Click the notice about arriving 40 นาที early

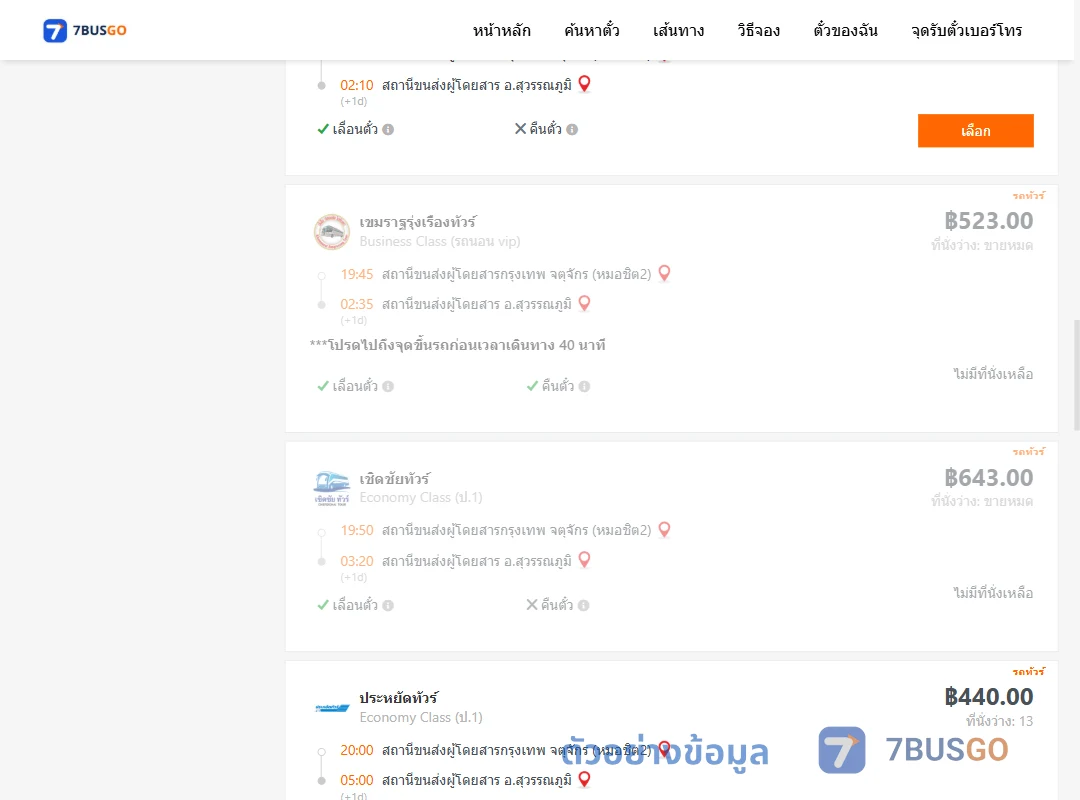[x=458, y=345]
